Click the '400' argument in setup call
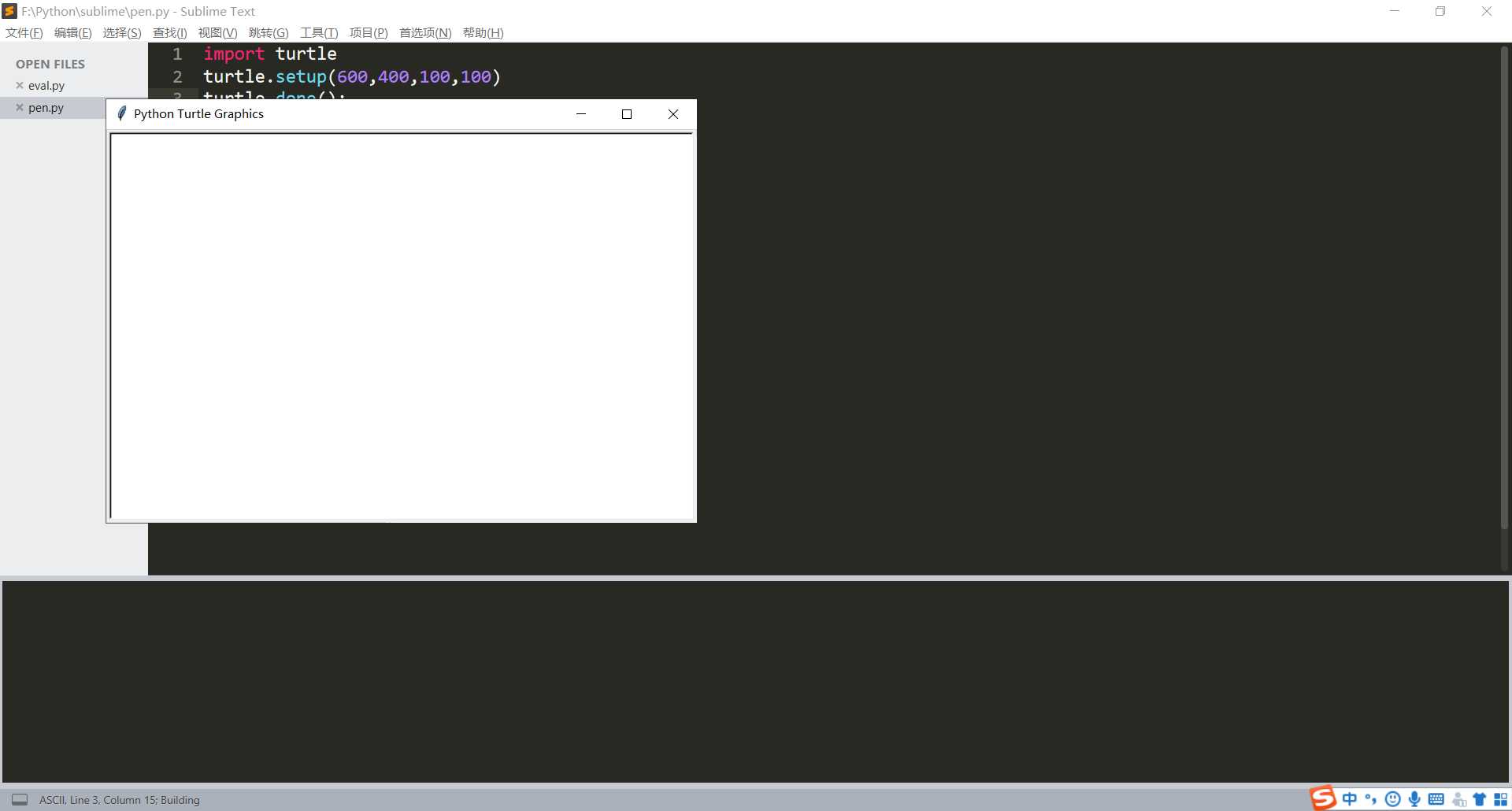Viewport: 1512px width, 811px height. coord(393,76)
